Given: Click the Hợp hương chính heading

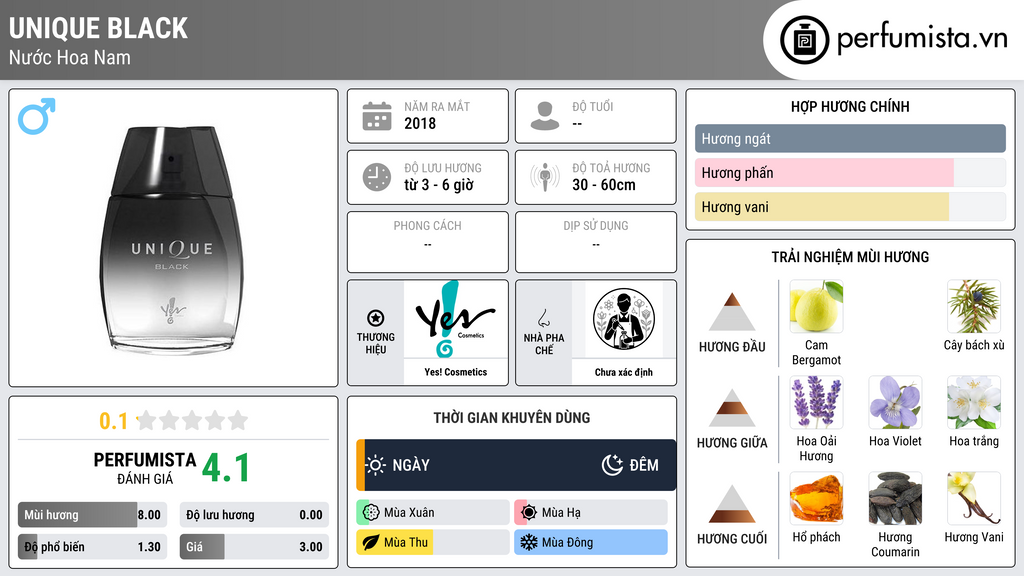Looking at the screenshot, I should tap(850, 106).
